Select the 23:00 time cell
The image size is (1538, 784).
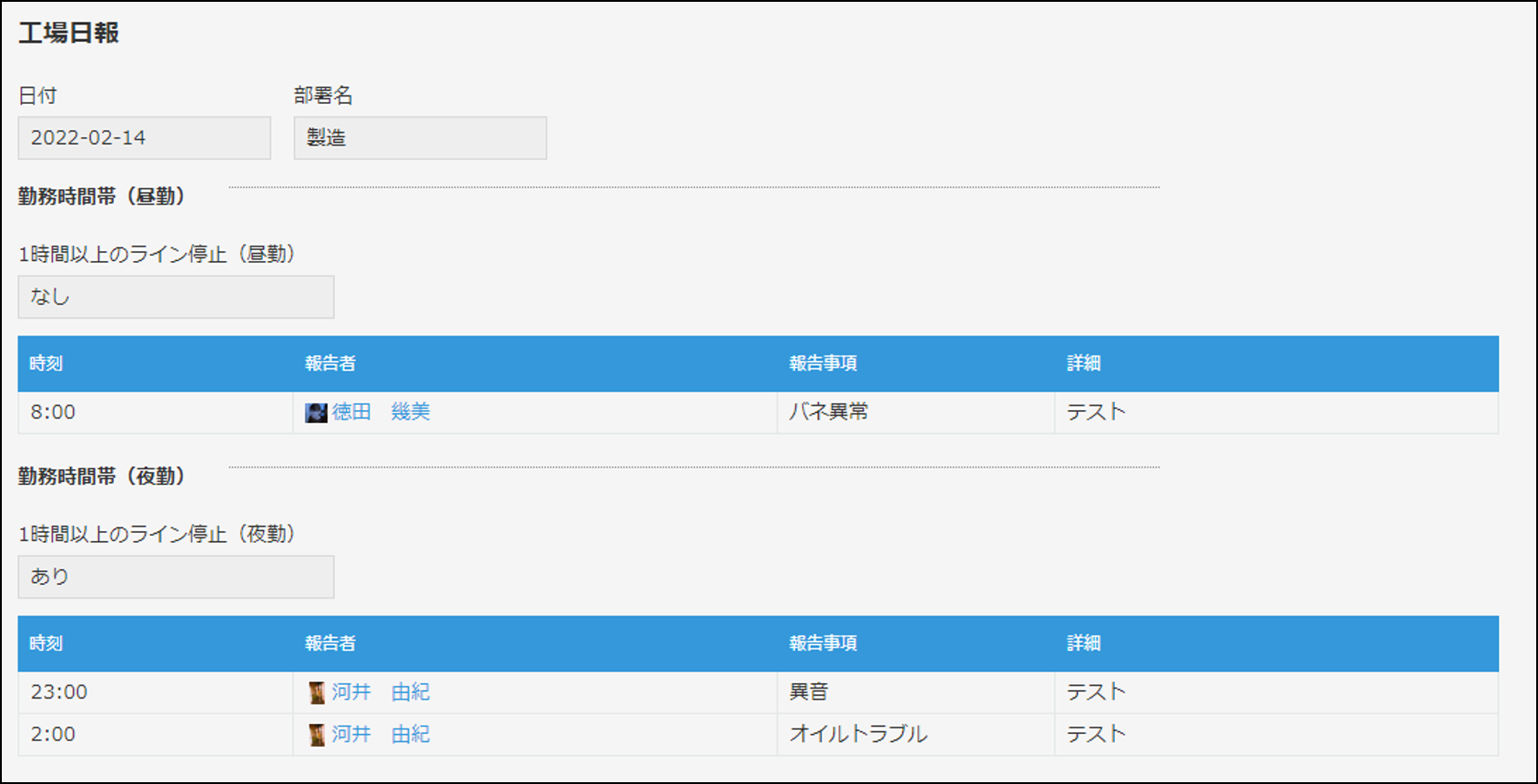[156, 693]
